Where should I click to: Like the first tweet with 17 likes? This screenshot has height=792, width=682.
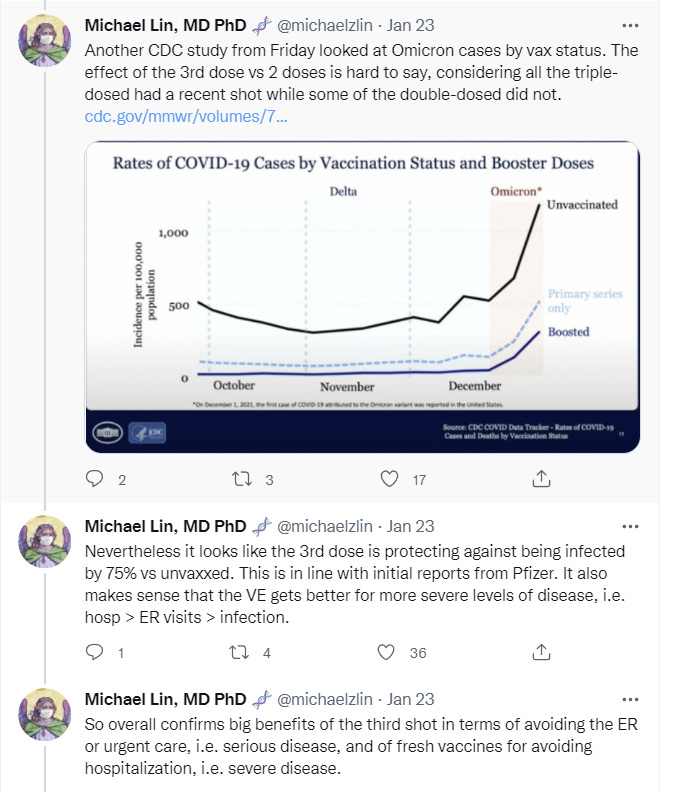click(389, 479)
